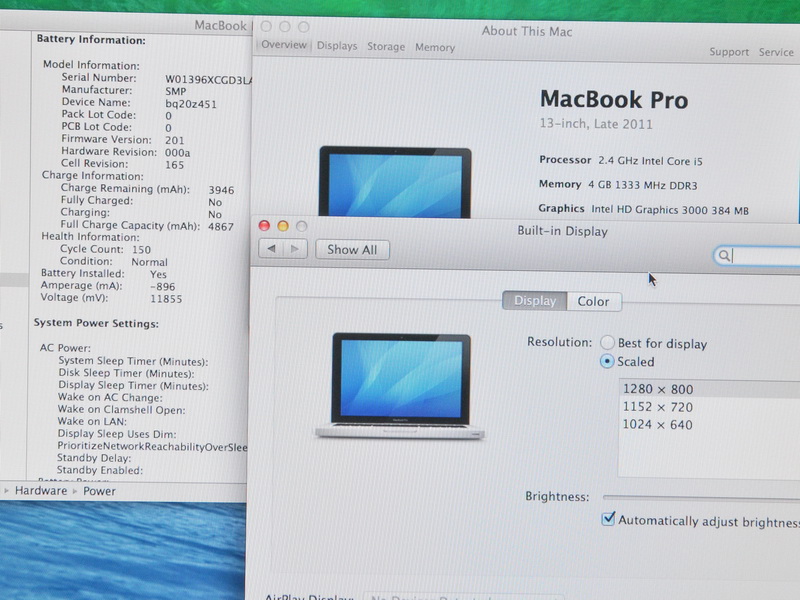Click the Device Name value bq20z451
Image resolution: width=800 pixels, height=600 pixels.
[191, 104]
